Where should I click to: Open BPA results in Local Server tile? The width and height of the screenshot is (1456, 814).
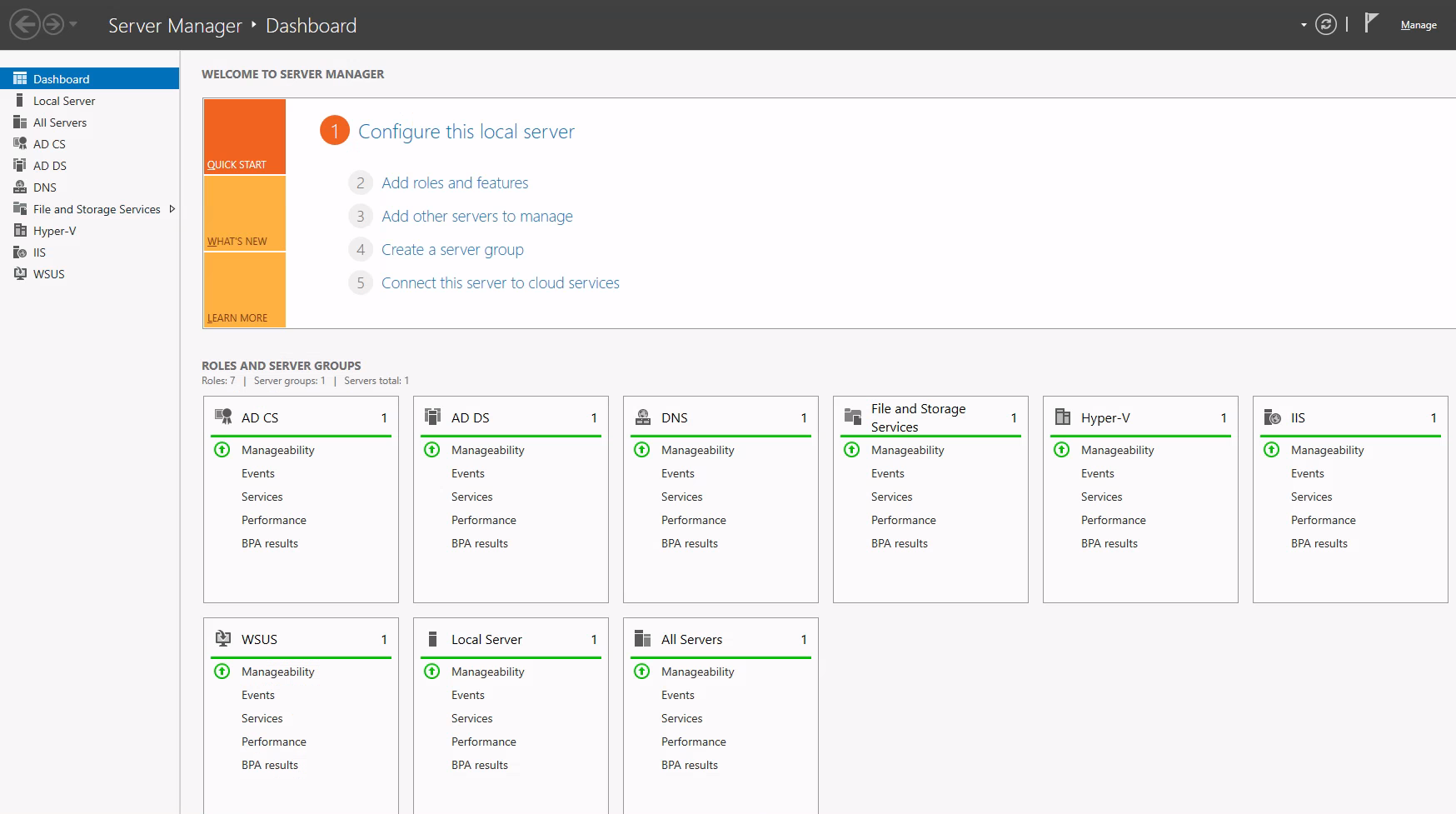pos(480,765)
